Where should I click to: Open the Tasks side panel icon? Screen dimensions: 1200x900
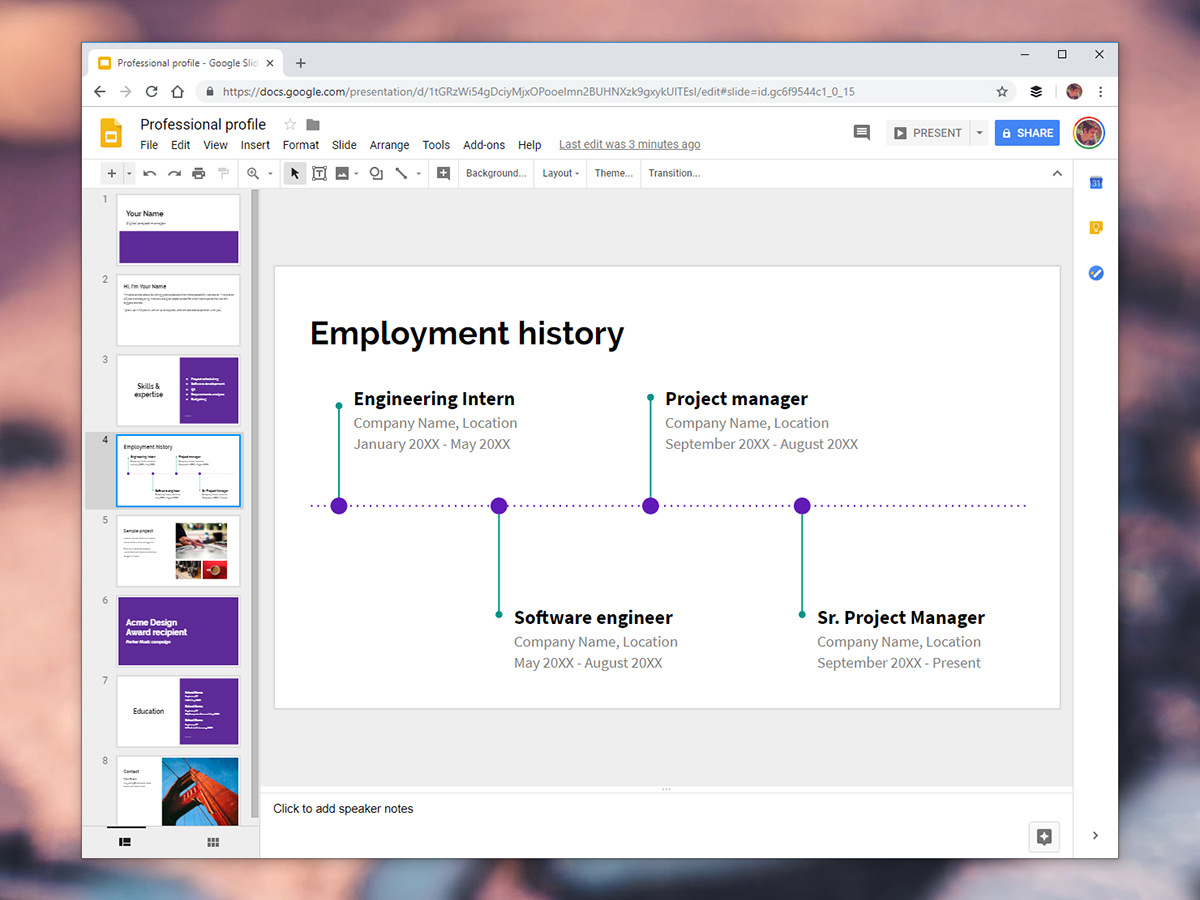click(x=1095, y=273)
